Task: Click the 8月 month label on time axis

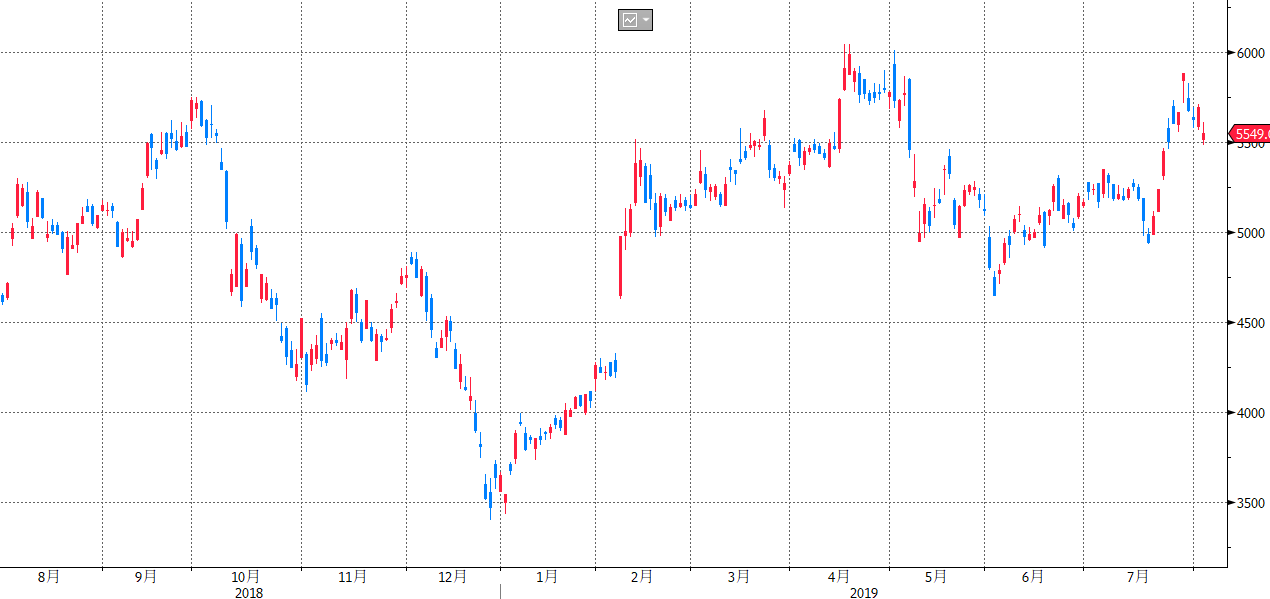Action: coord(48,577)
